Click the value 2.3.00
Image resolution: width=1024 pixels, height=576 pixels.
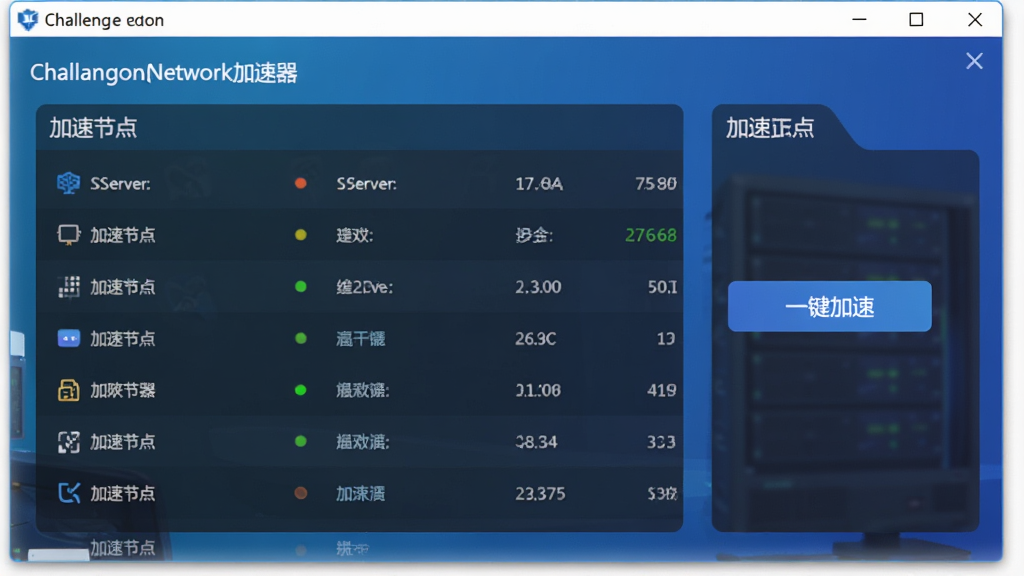click(538, 287)
